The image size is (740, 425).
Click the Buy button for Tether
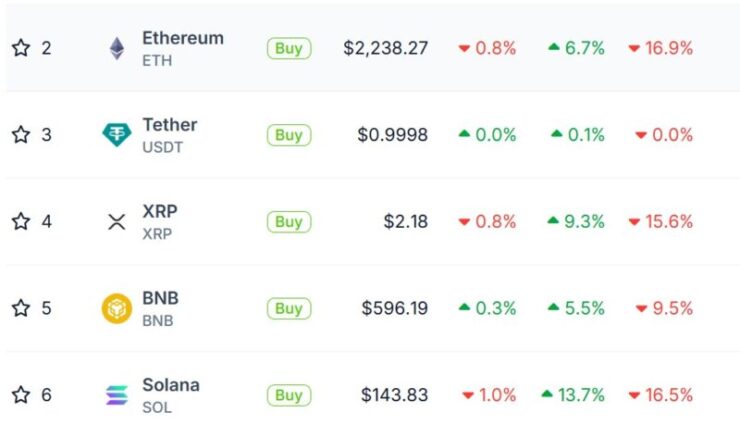click(x=289, y=135)
